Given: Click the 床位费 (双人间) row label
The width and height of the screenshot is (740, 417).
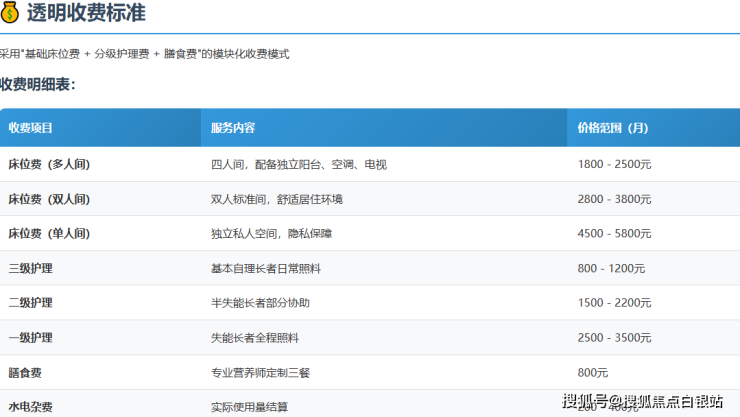Looking at the screenshot, I should [49, 199].
